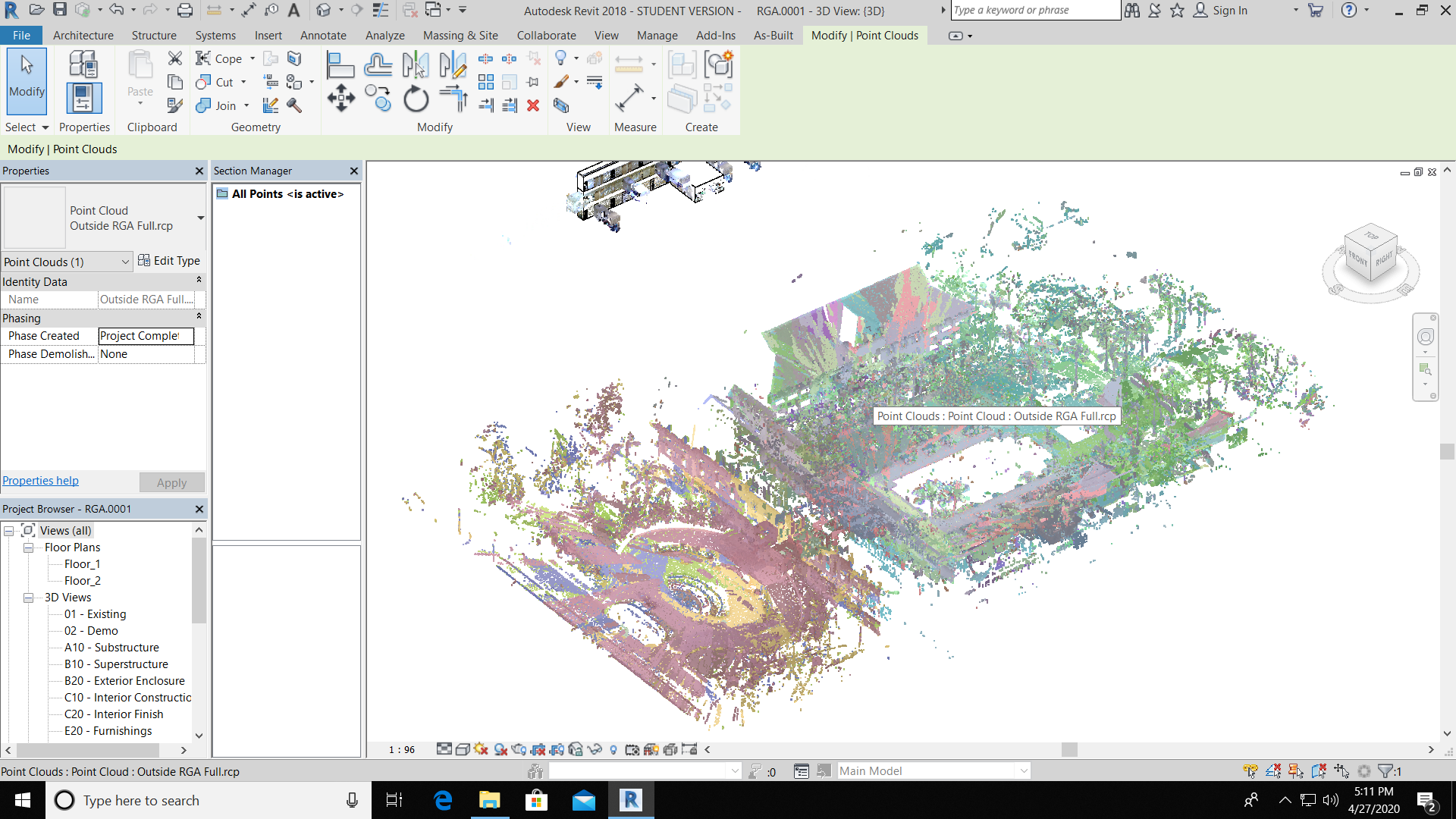The width and height of the screenshot is (1456, 819).
Task: Open the Massing & Site ribbon tab
Action: click(x=460, y=36)
